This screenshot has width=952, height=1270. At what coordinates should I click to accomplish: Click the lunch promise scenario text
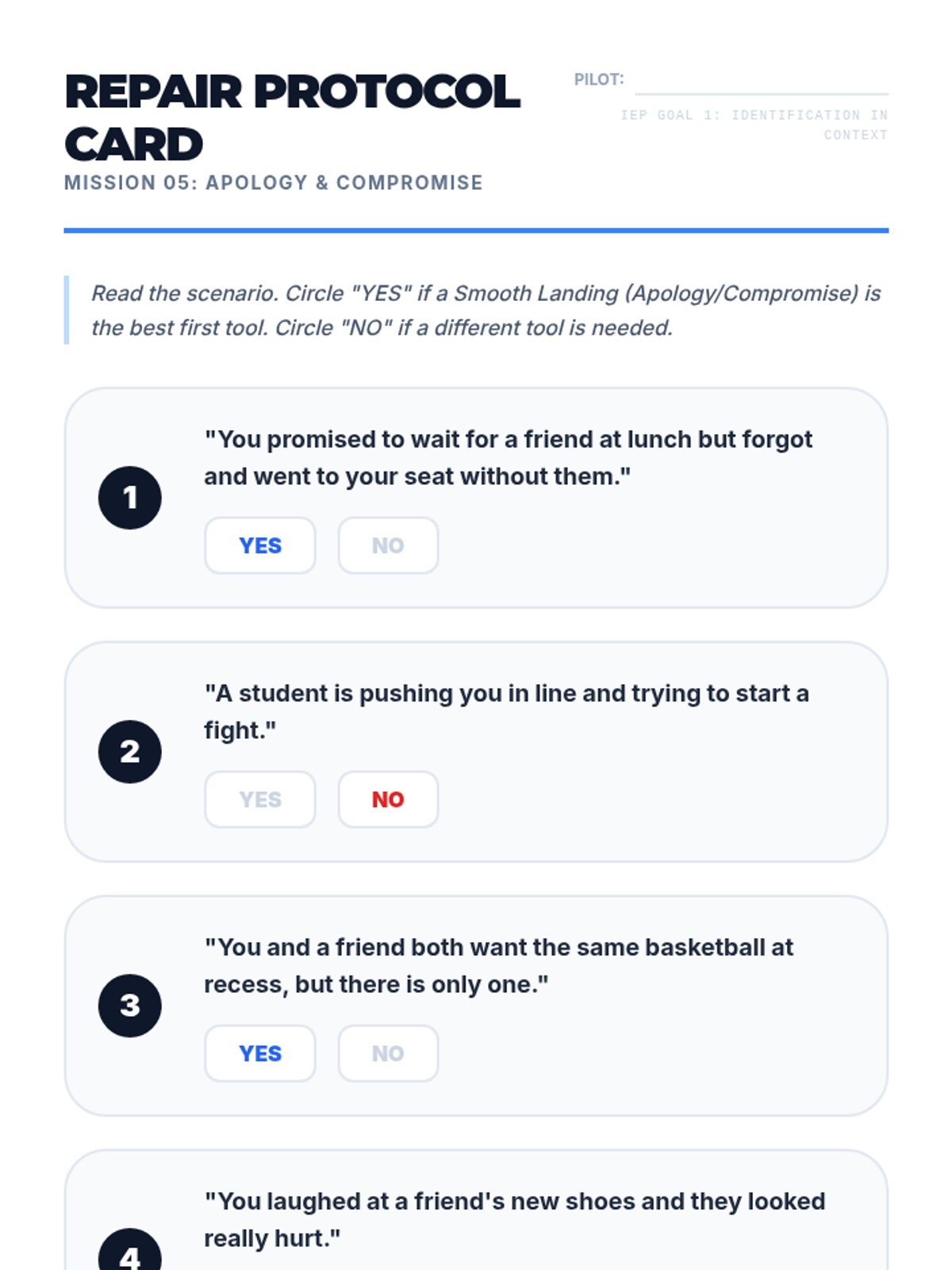coord(508,458)
